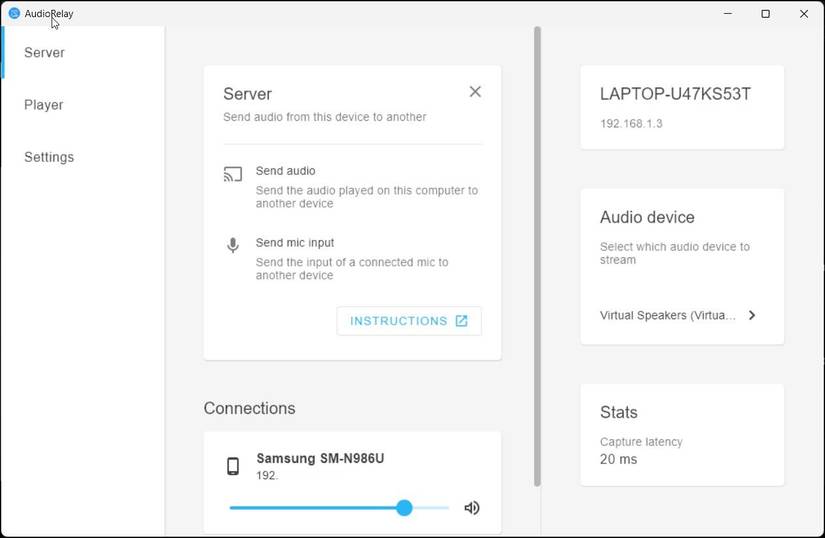Switch to the Server tab
This screenshot has height=538, width=825.
click(x=44, y=53)
